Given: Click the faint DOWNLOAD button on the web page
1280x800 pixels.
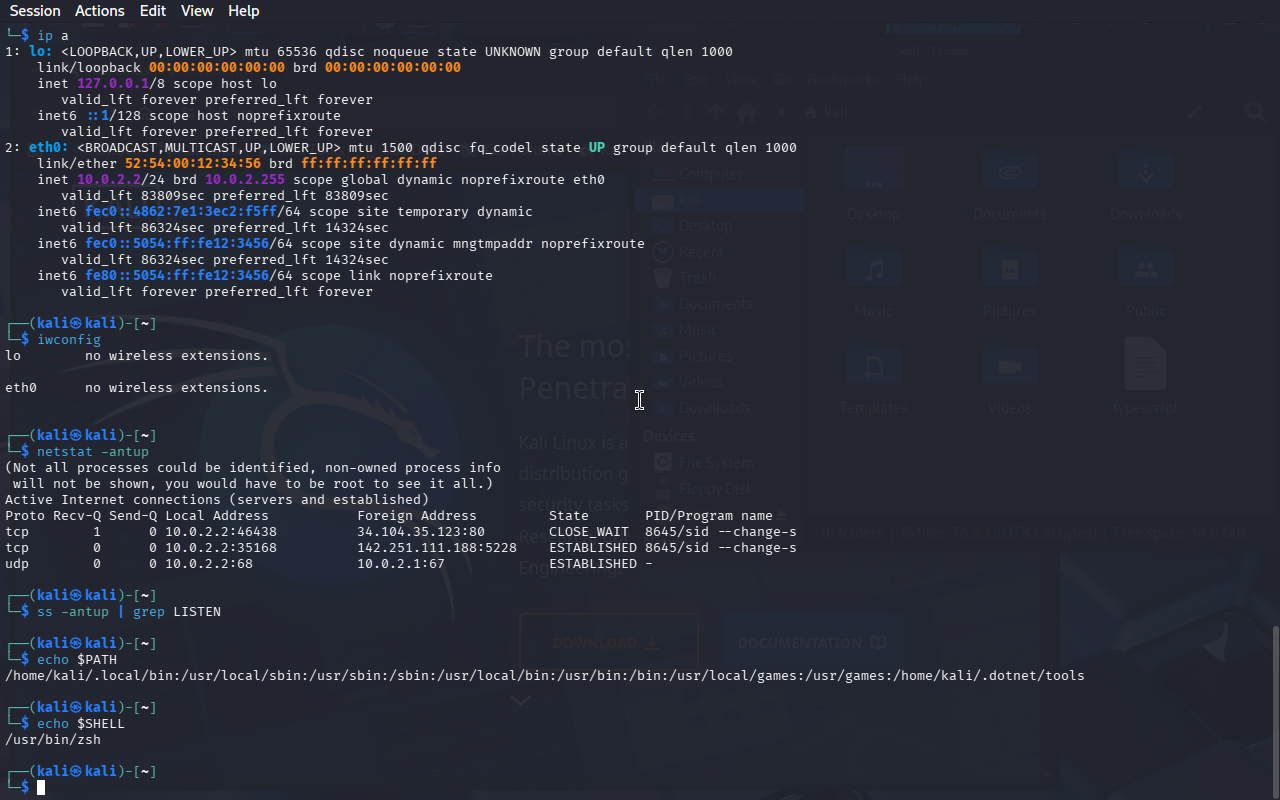Looking at the screenshot, I should pos(608,643).
